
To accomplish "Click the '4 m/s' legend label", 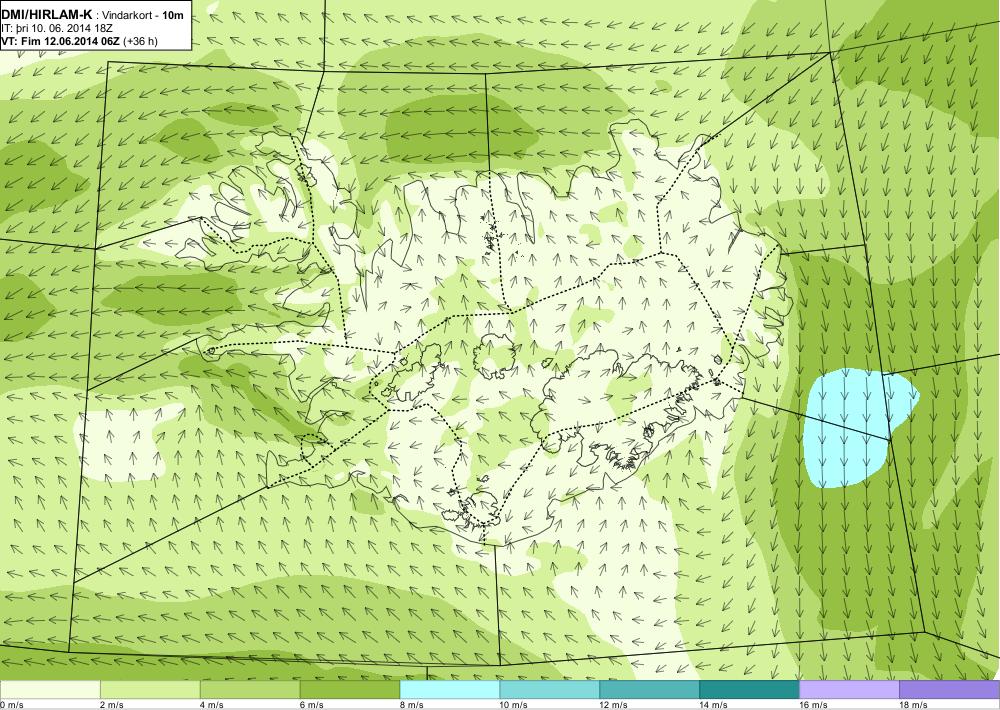I will [x=212, y=705].
